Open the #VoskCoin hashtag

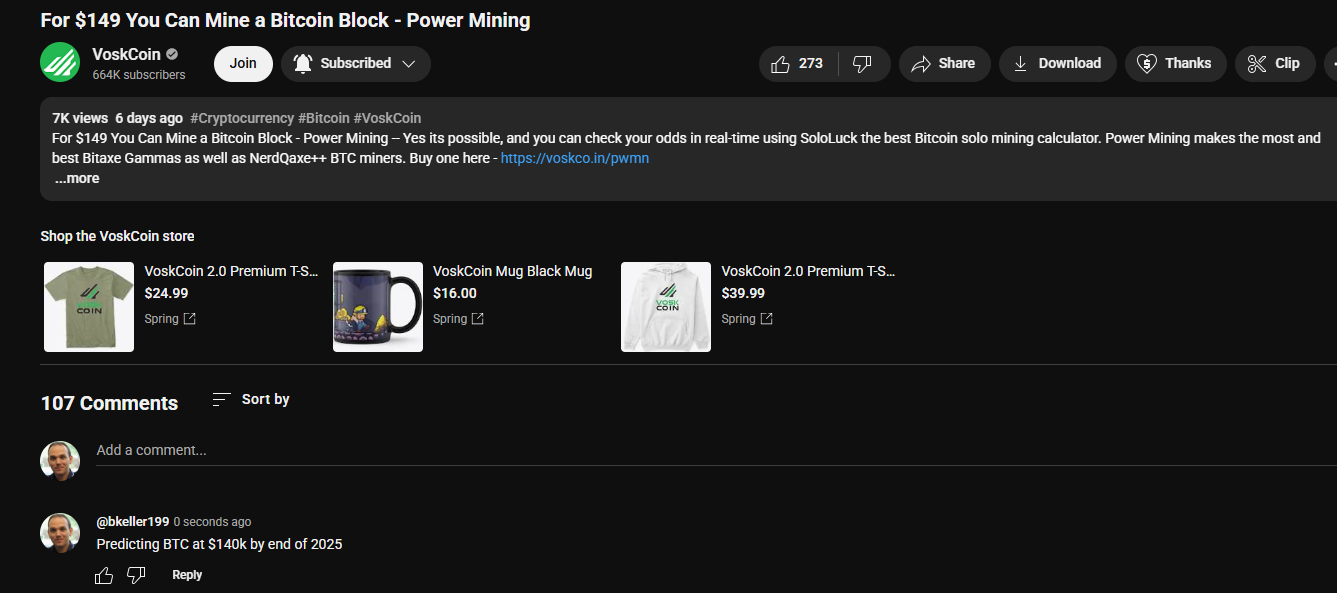[x=387, y=118]
